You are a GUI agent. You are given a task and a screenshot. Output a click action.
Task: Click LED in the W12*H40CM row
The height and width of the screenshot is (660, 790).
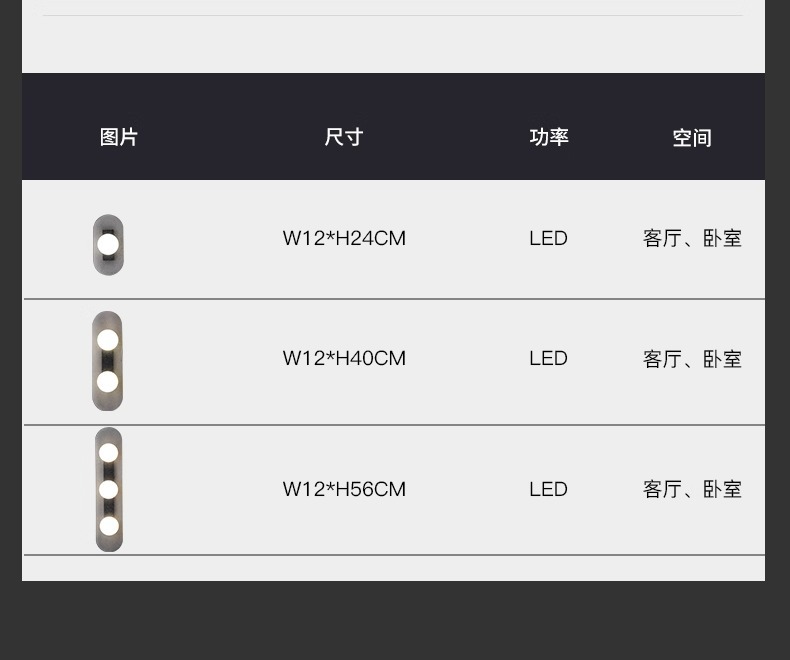(548, 358)
